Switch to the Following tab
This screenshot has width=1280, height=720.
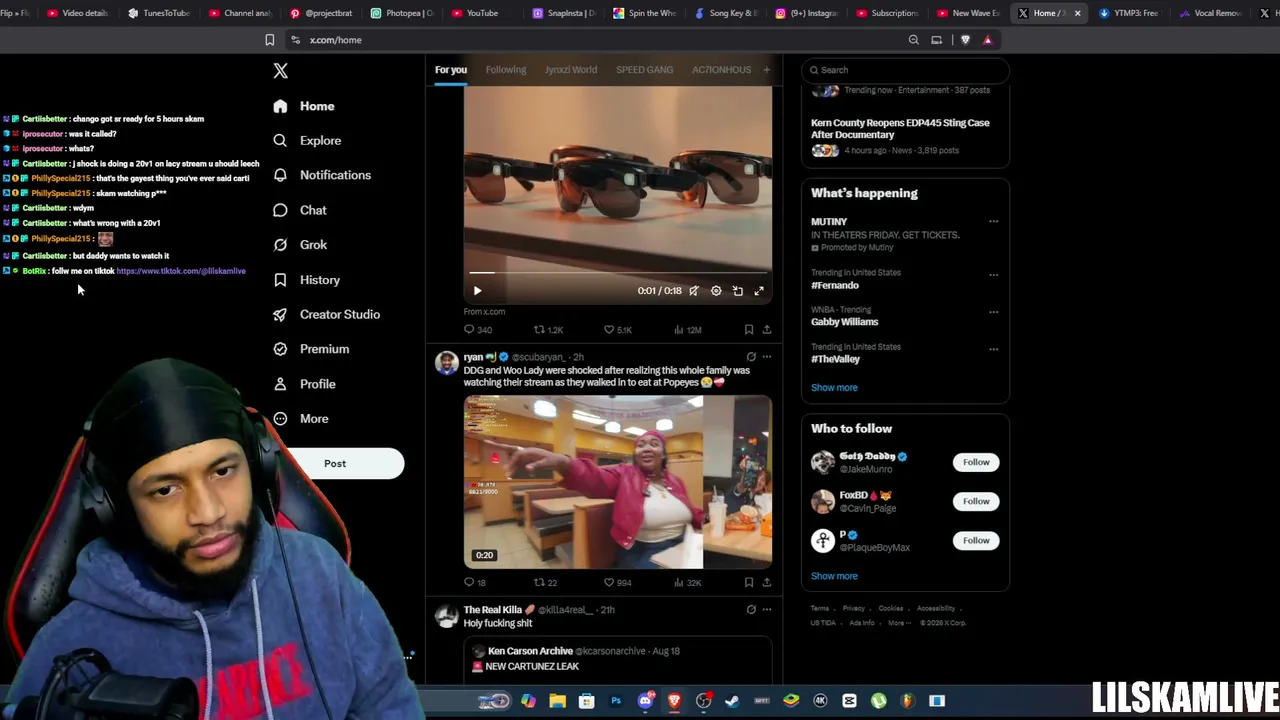(x=506, y=70)
